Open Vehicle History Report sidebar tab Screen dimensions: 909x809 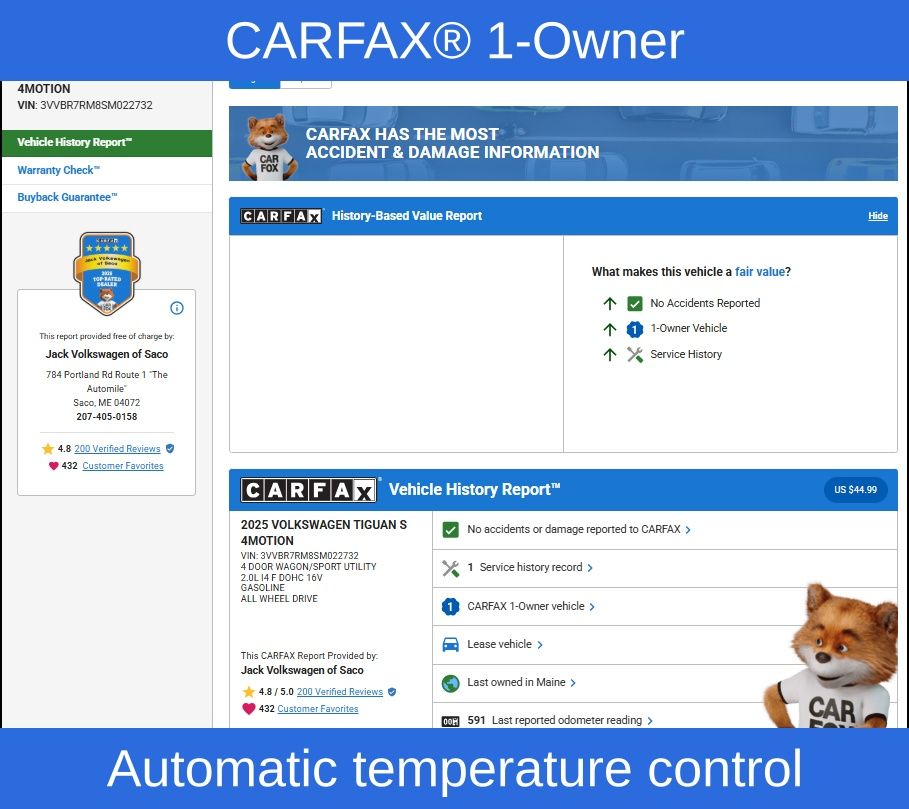click(x=106, y=143)
